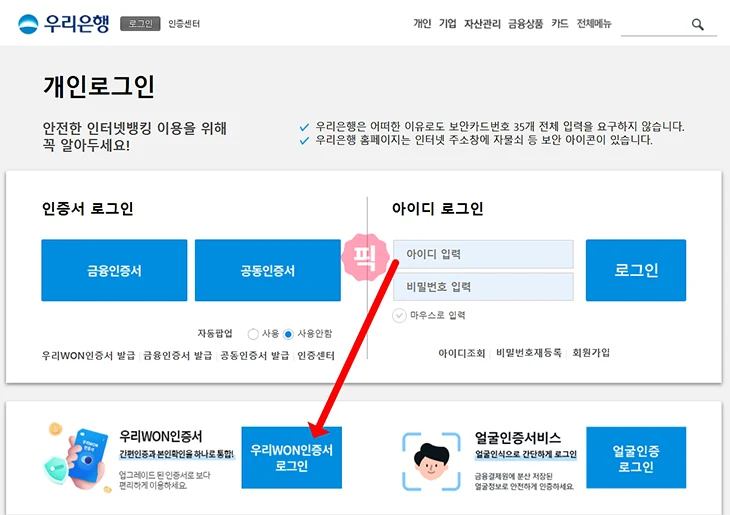Viewport: 730px width, 515px height.
Task: Click the 우리은행 logo
Action: coord(64,24)
